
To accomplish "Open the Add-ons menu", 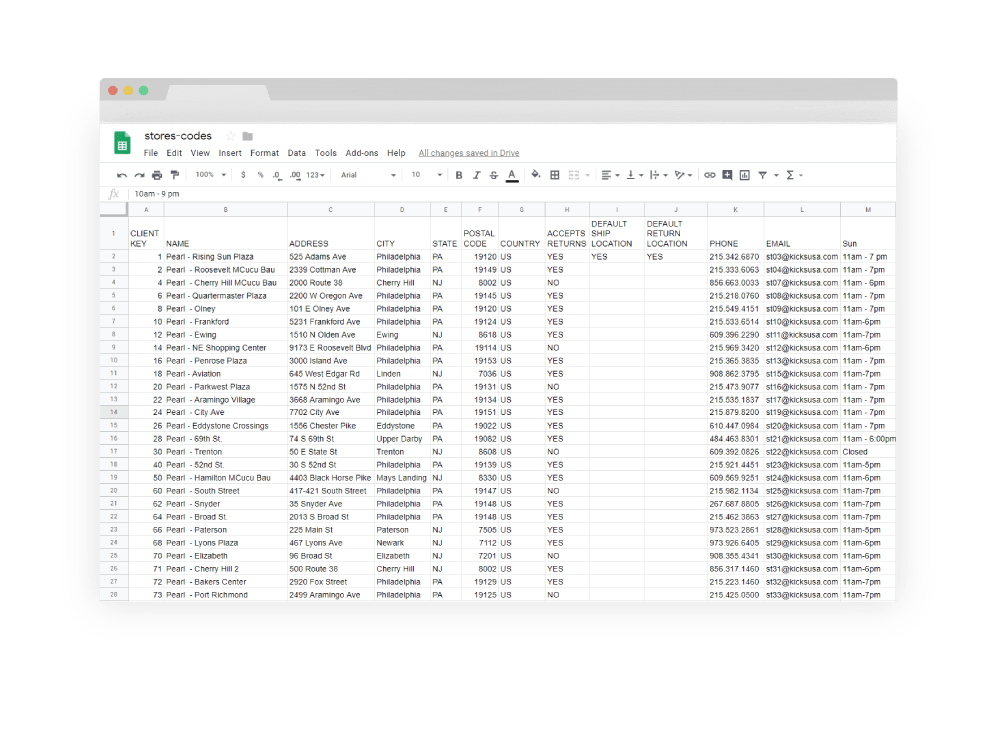I will point(362,153).
